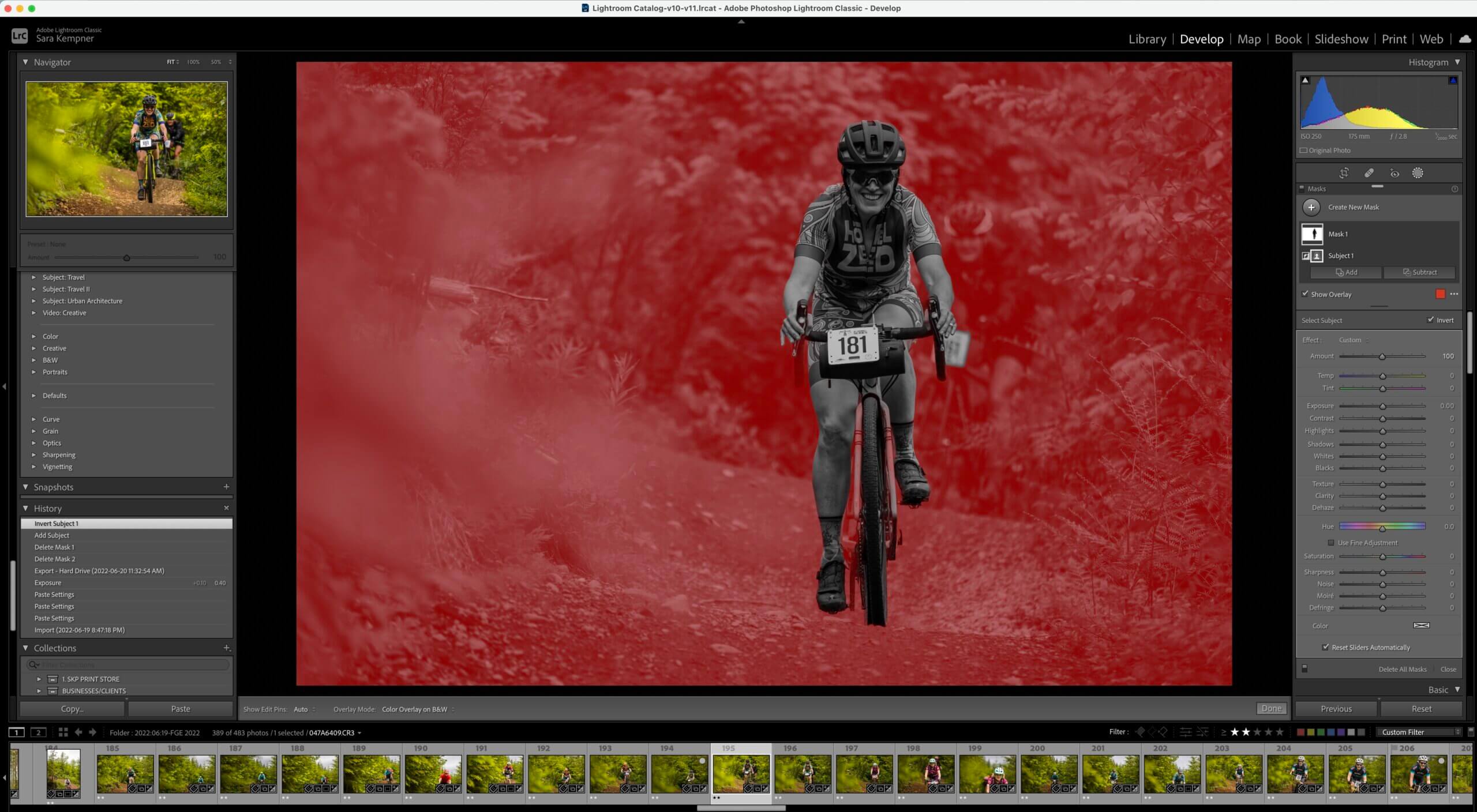This screenshot has width=1477, height=812.
Task: Open mask overlay options three-dot menu
Action: point(1454,294)
